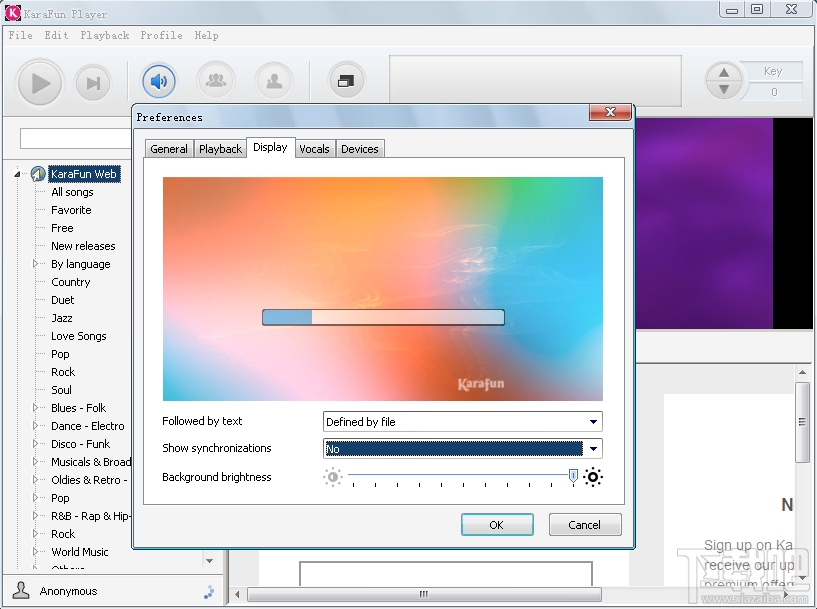Click the dim sun icon beside the slider
The width and height of the screenshot is (817, 609).
[333, 477]
